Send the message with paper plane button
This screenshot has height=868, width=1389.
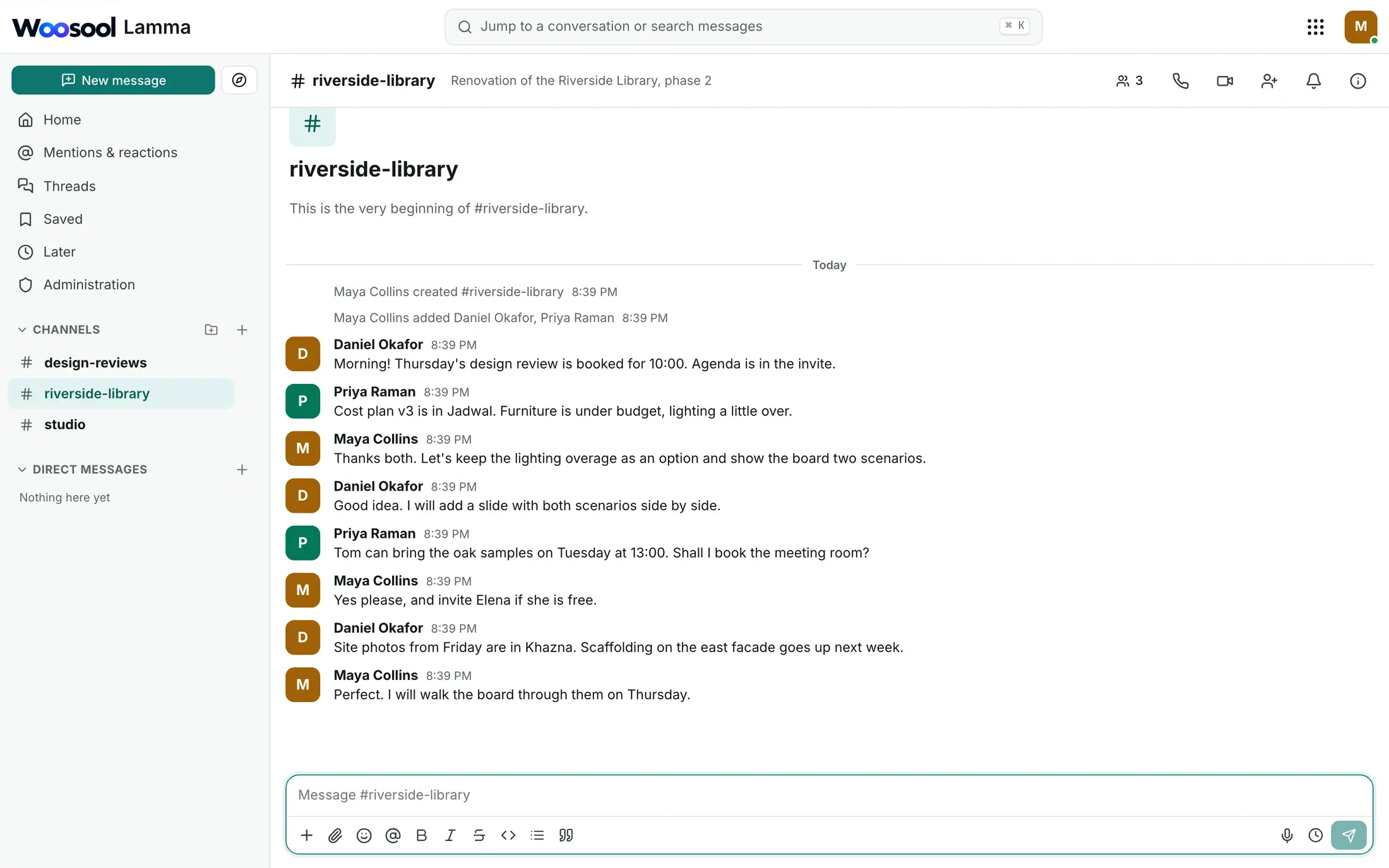point(1349,835)
